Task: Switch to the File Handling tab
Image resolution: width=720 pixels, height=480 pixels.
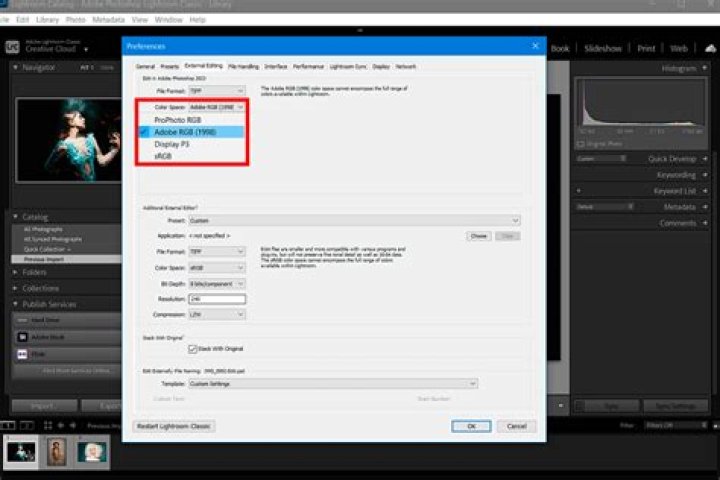Action: pos(243,67)
